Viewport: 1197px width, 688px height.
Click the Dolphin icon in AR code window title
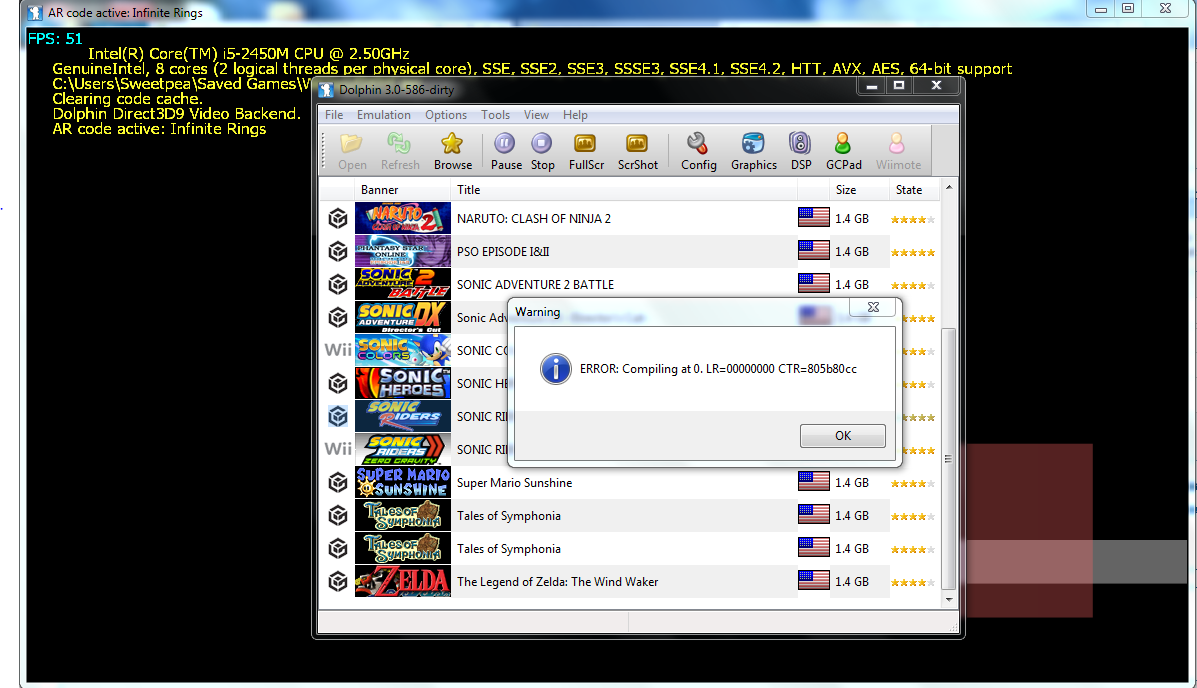(35, 13)
